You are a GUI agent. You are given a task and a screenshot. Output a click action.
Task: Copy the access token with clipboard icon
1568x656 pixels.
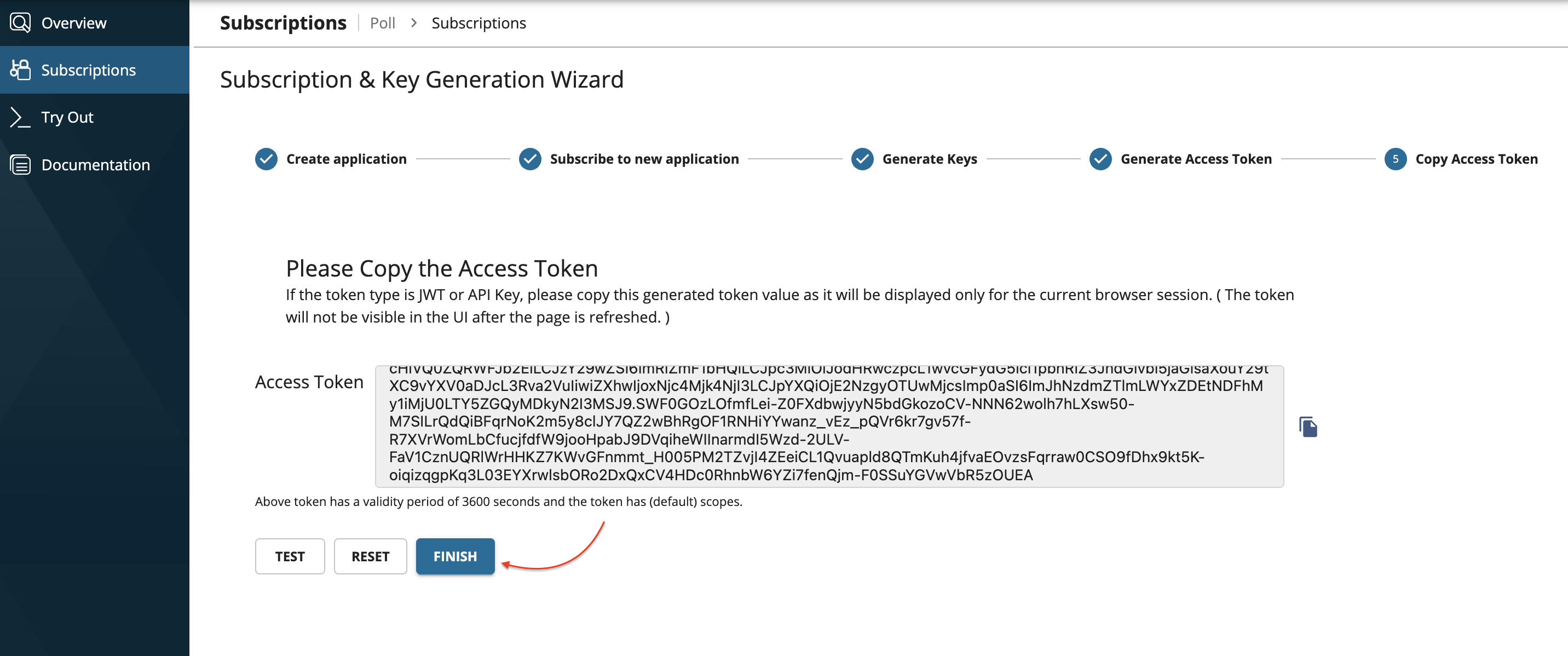point(1307,427)
